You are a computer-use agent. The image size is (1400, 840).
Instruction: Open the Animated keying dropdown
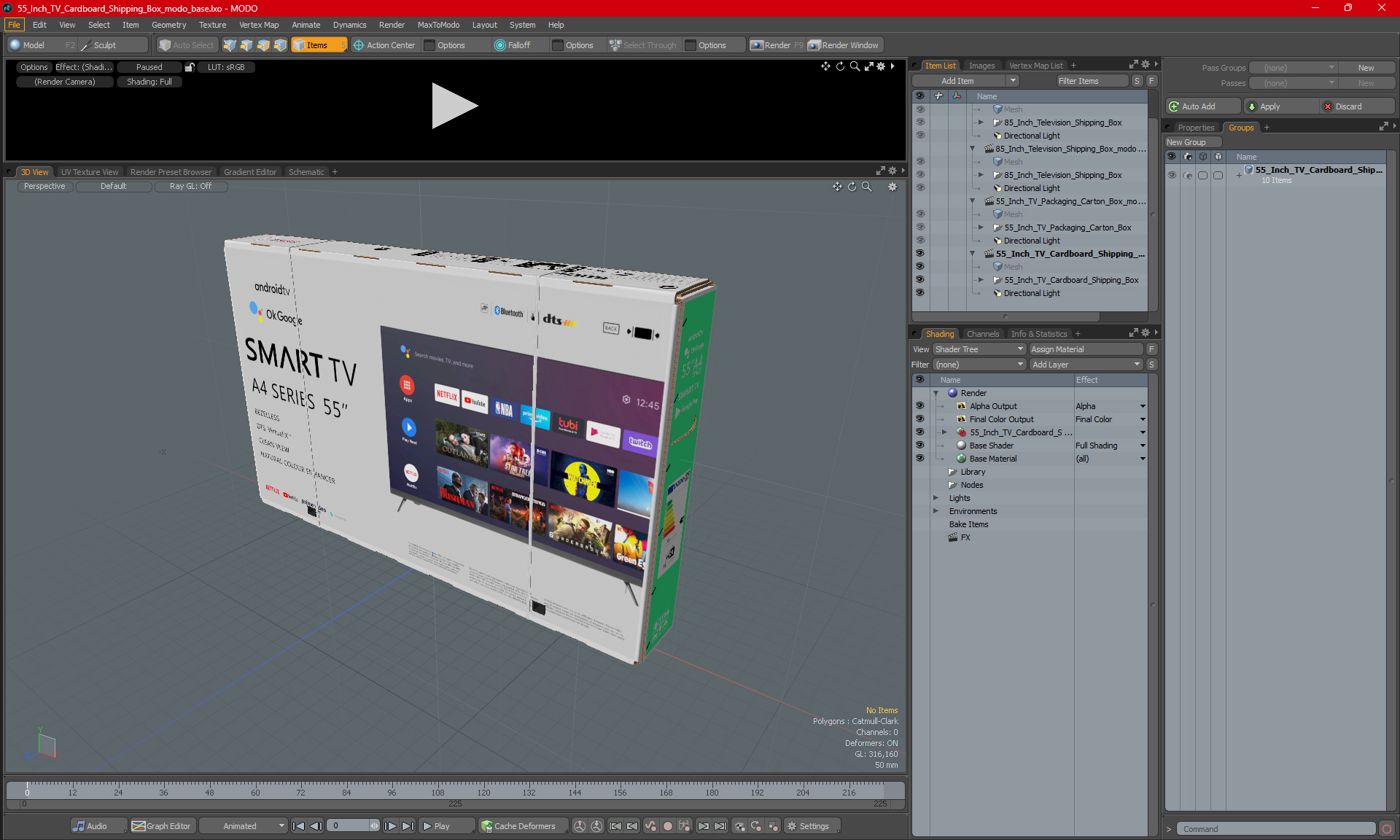[x=244, y=826]
